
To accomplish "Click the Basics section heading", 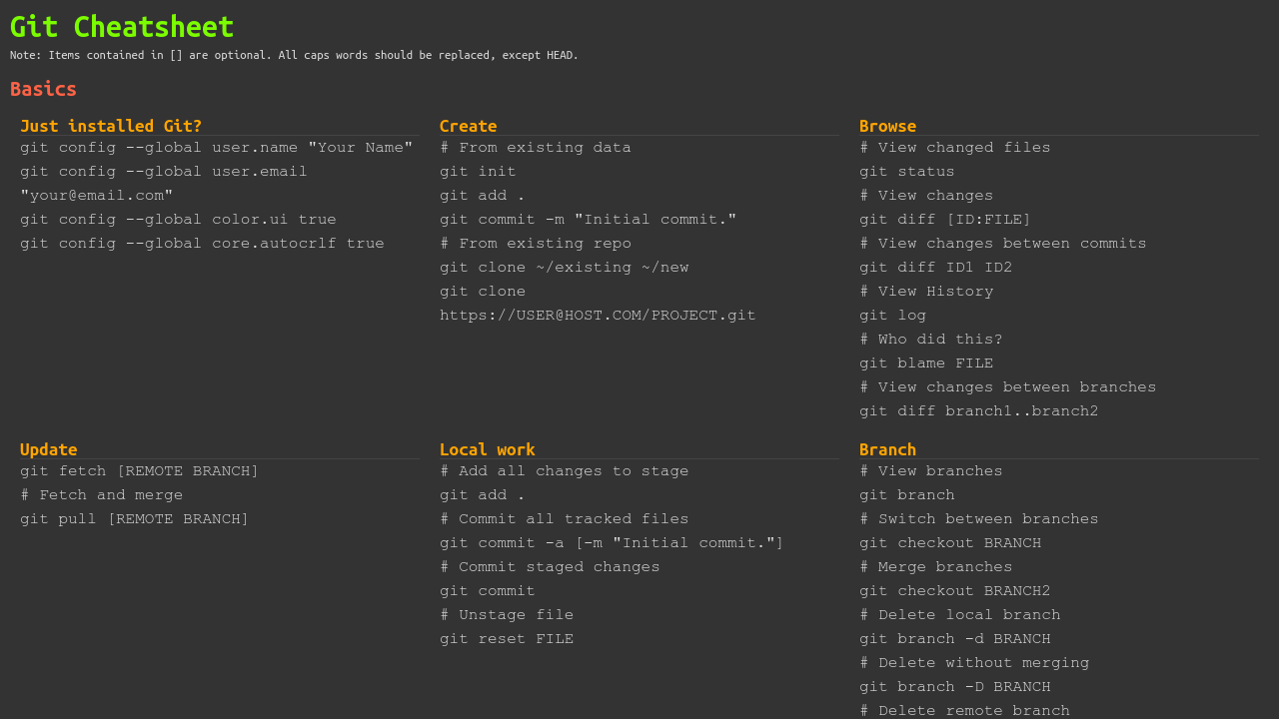I will point(43,89).
